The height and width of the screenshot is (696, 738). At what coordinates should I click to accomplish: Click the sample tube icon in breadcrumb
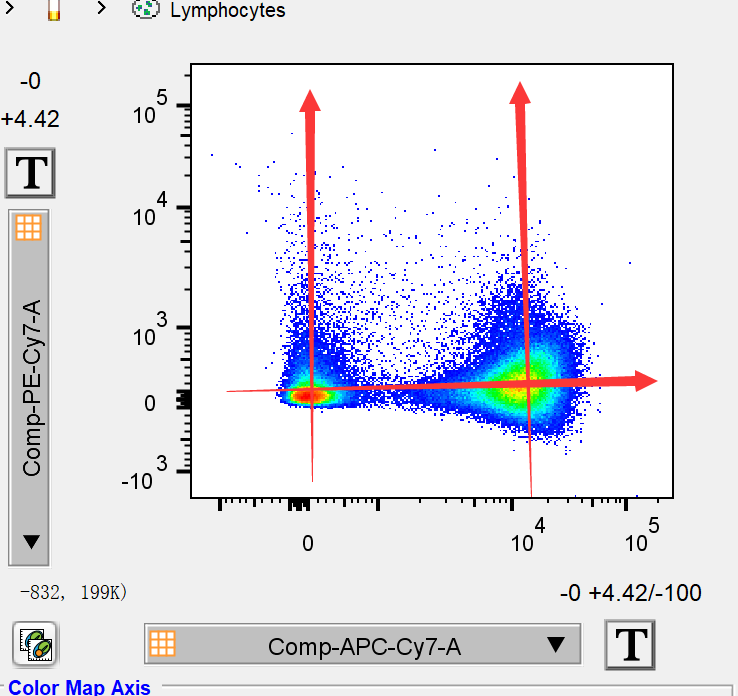pos(54,10)
